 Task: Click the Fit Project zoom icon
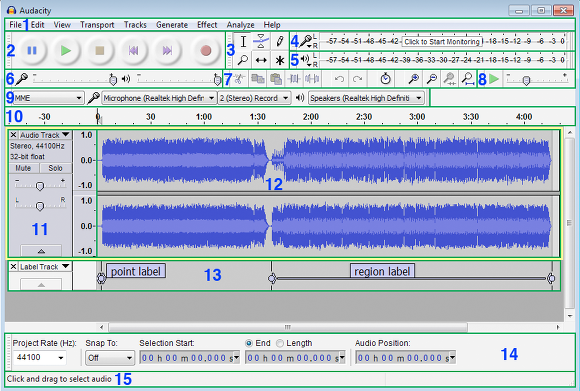468,79
